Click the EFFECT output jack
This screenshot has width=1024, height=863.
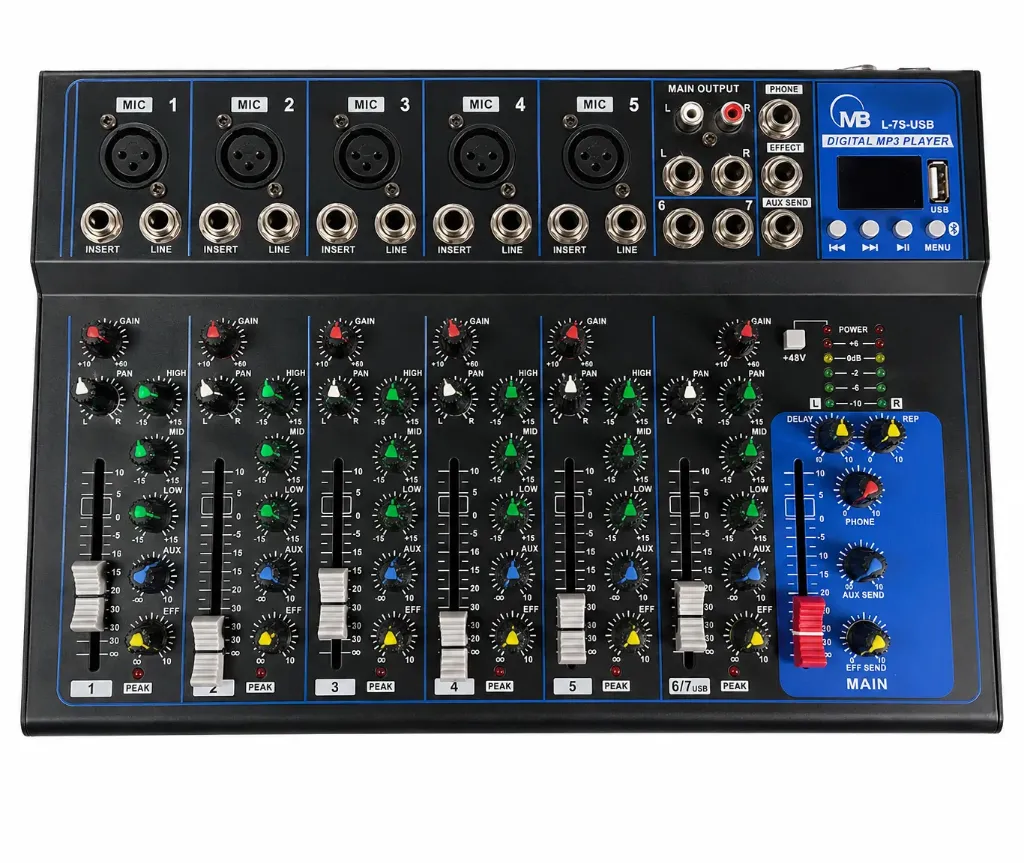pos(782,174)
